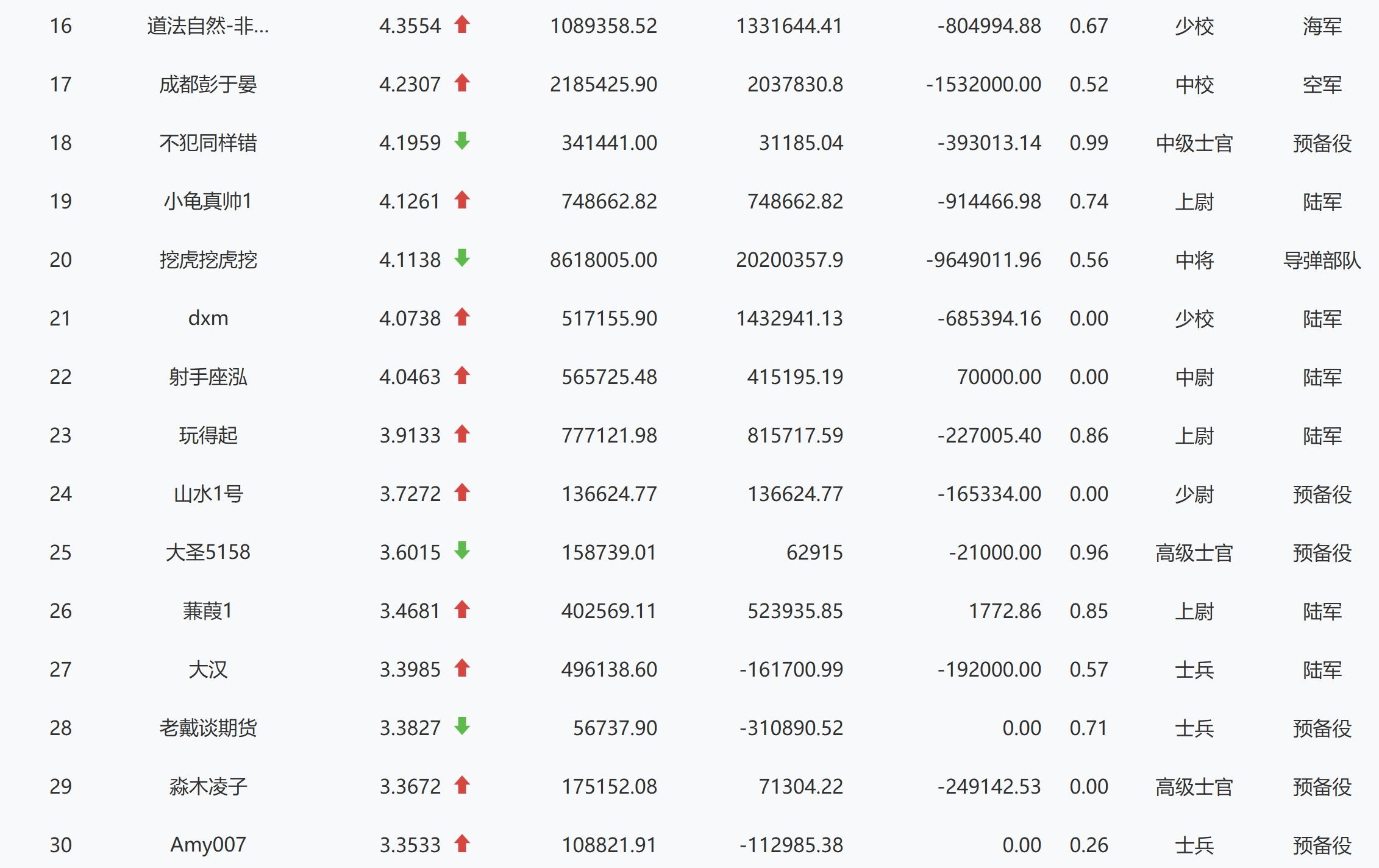Click username 射手座泓
The image size is (1379, 868).
pos(208,377)
